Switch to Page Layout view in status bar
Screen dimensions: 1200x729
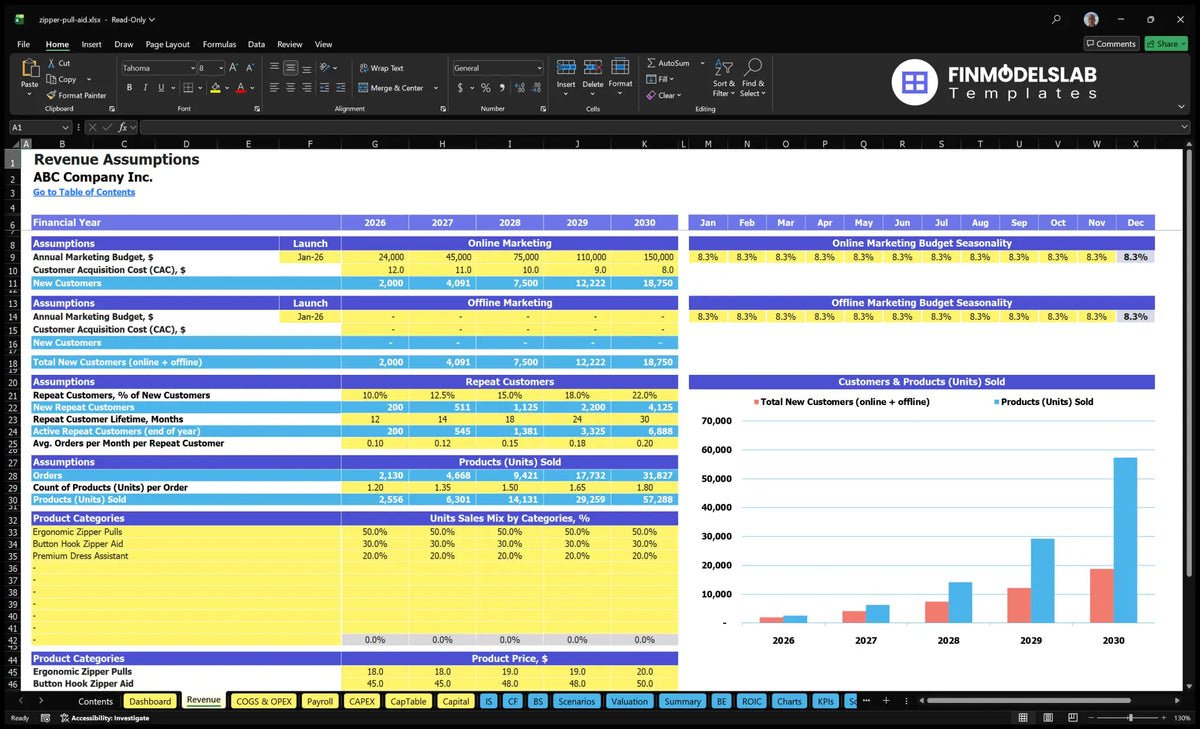pyautogui.click(x=1048, y=718)
